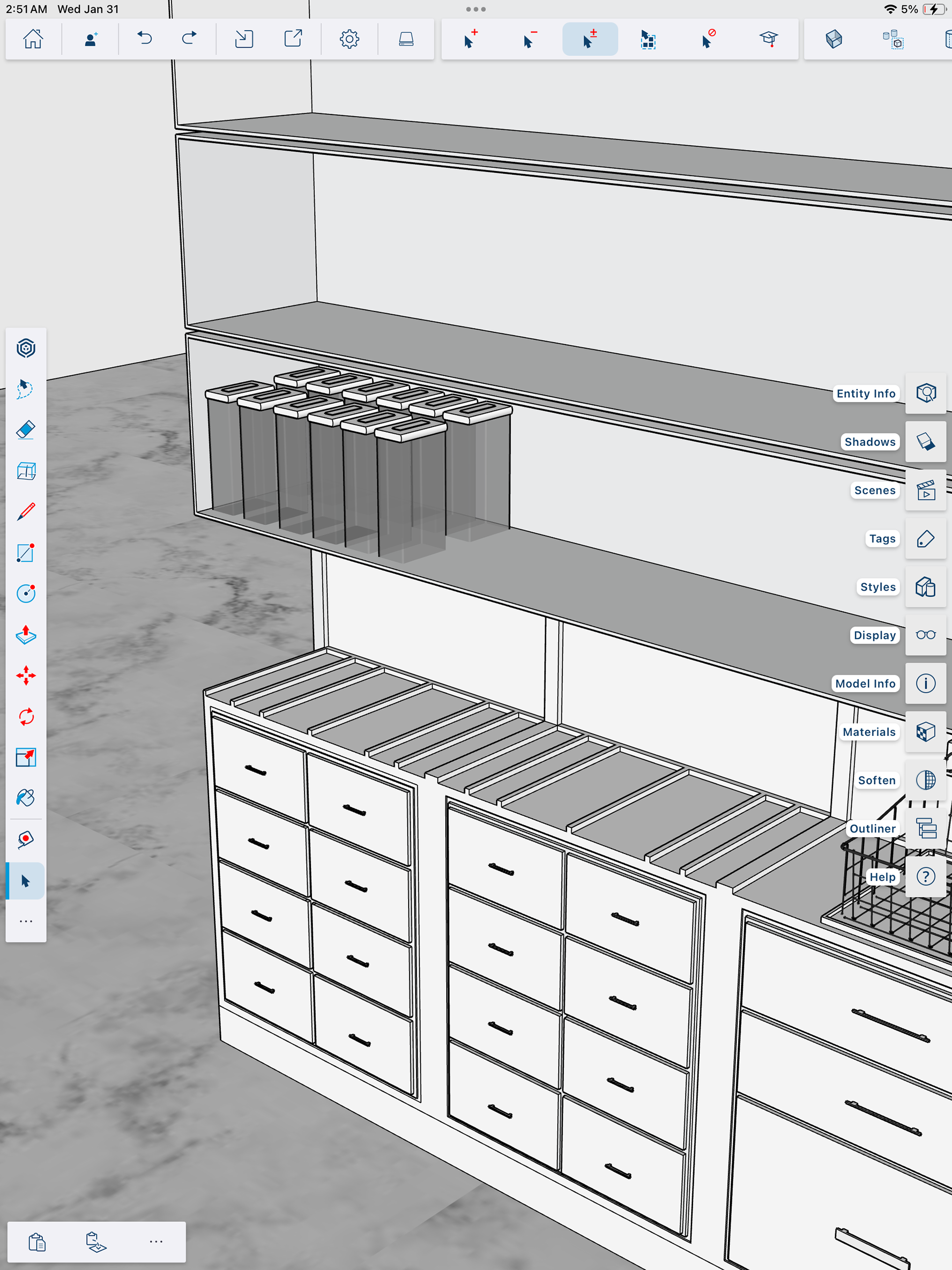
Task: Select the Eraser tool
Action: (x=26, y=430)
